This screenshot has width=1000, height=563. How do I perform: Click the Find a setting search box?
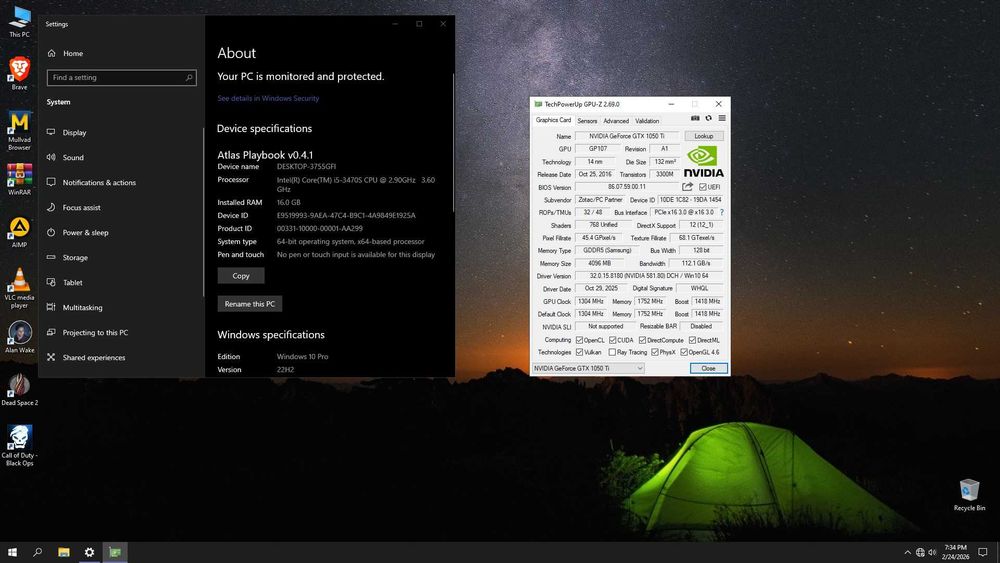coord(121,78)
